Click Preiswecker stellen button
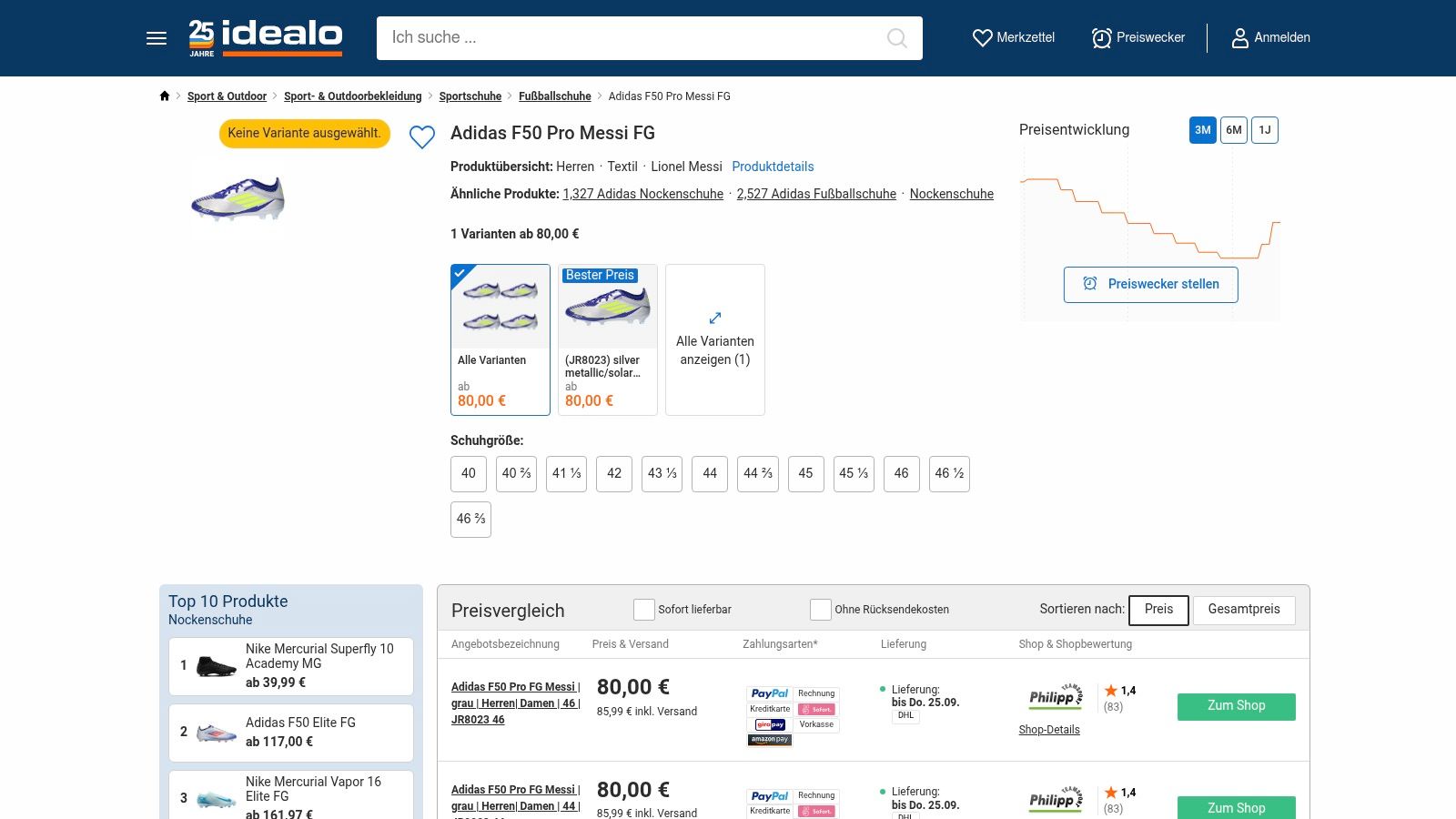The width and height of the screenshot is (1456, 819). pos(1151,285)
